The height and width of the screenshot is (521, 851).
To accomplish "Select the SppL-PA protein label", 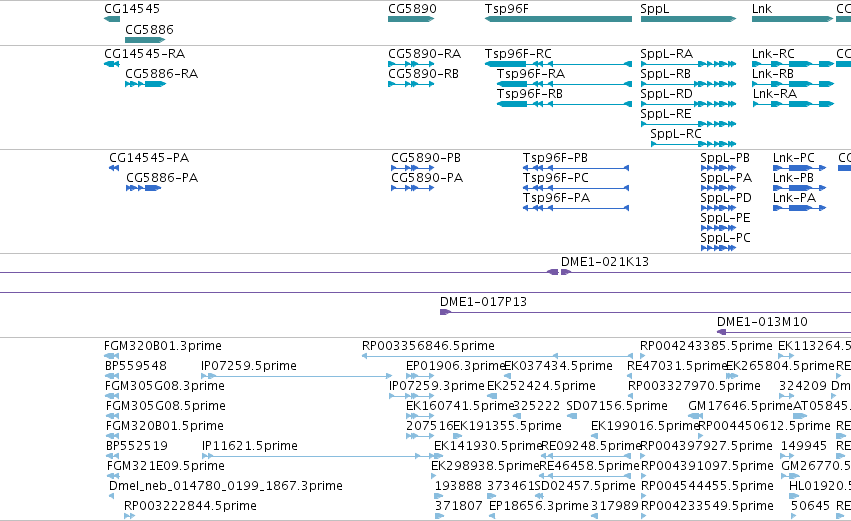I will coord(726,178).
